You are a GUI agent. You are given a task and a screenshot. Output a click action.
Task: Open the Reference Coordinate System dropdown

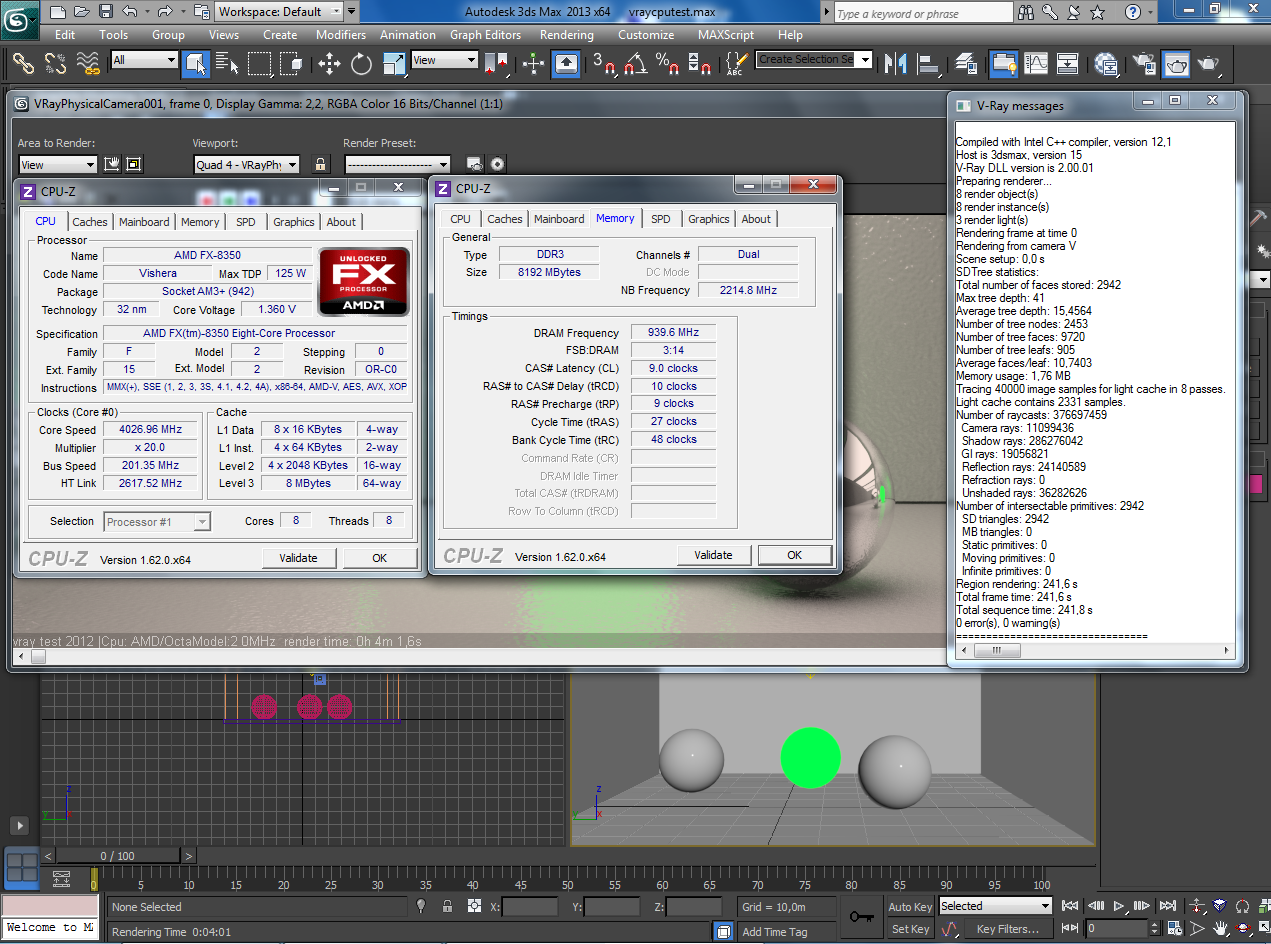(x=444, y=60)
